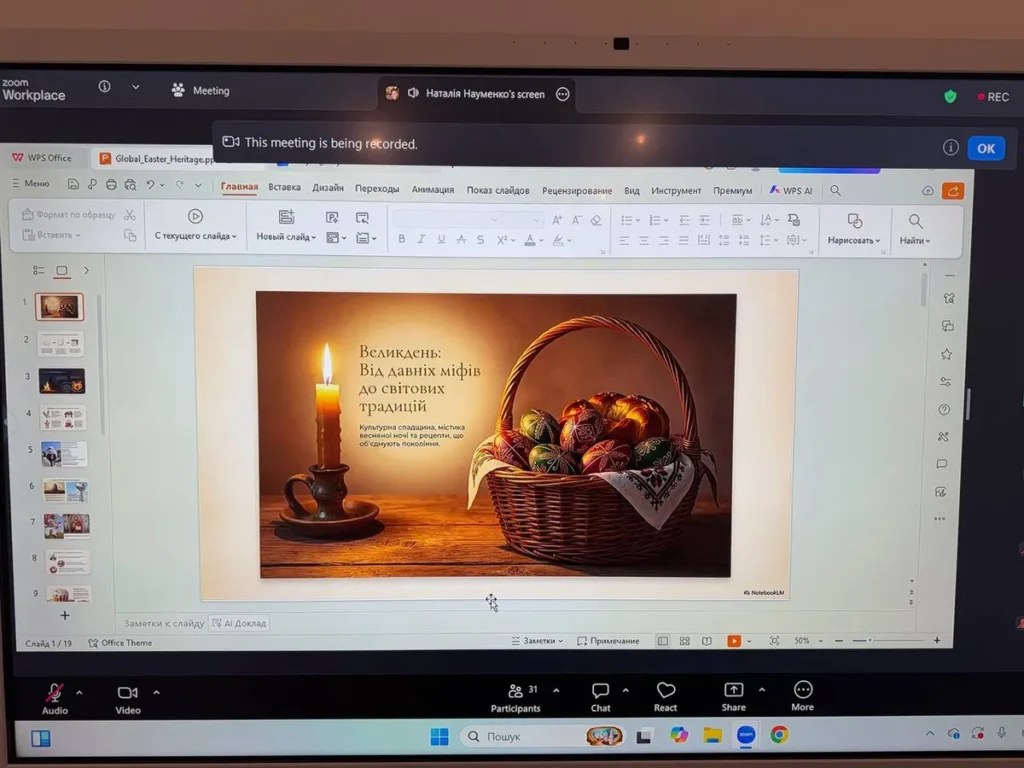Select slide 3 thumbnail in the panel

pos(62,381)
